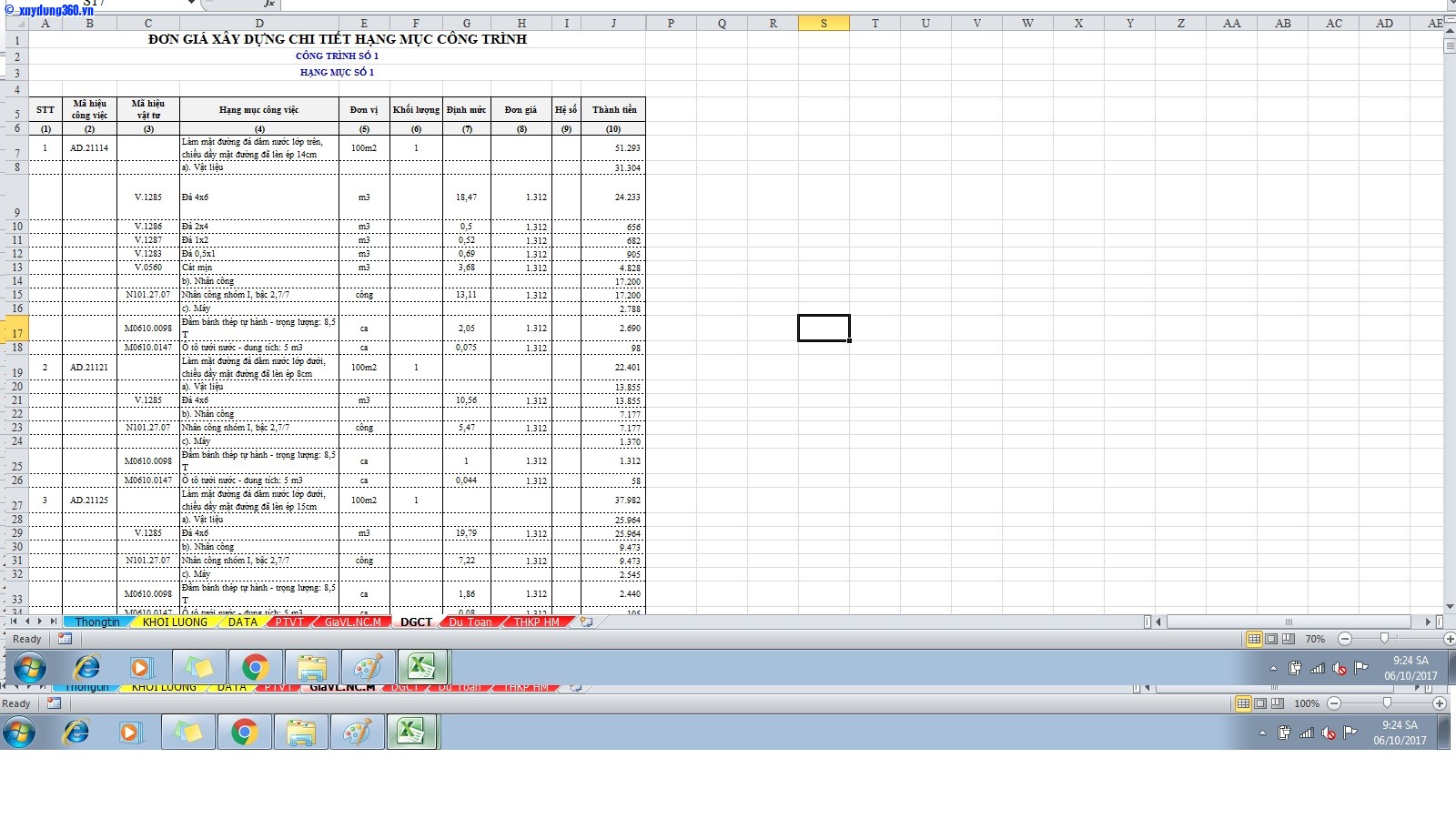This screenshot has width=1456, height=819.
Task: Open the Name Box dropdown arrow
Action: tap(191, 4)
